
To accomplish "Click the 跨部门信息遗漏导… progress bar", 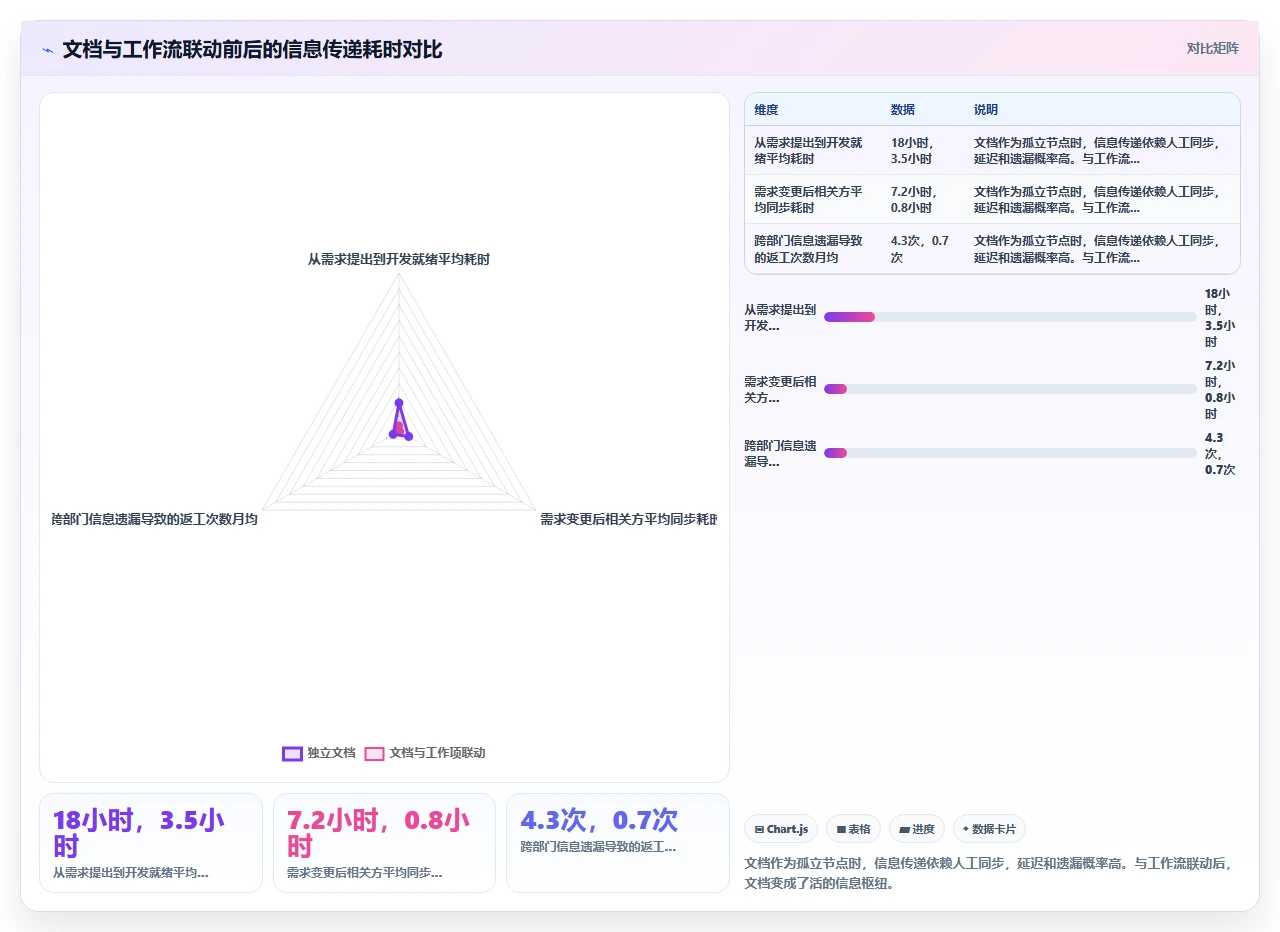I will 1010,453.
